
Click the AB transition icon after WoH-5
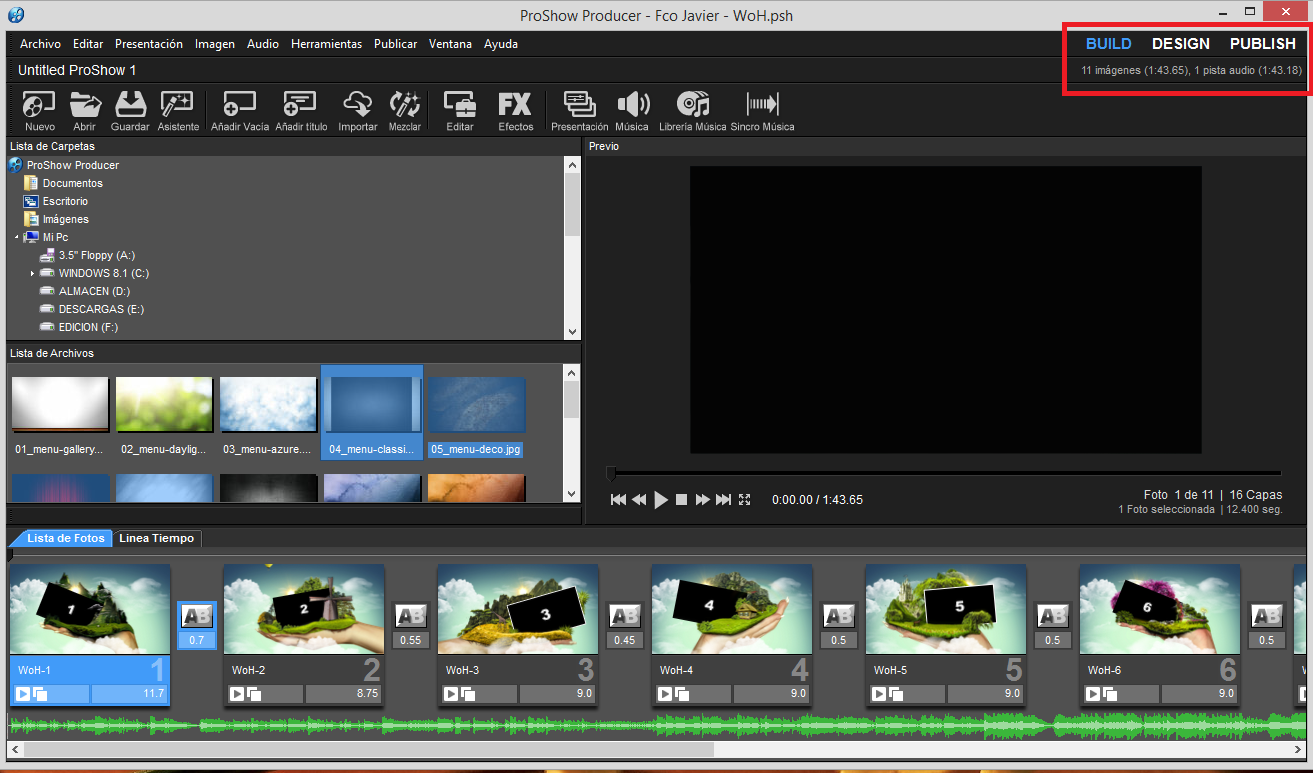[1052, 616]
